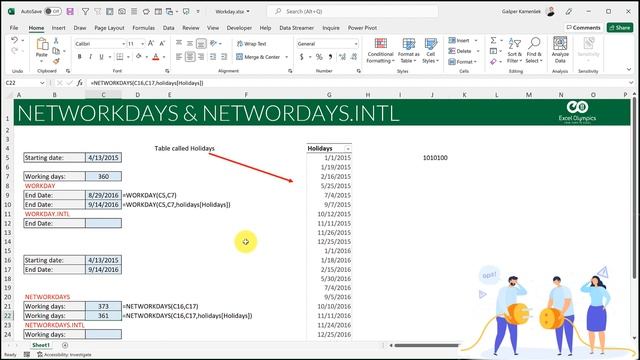Toggle Align Left
Image resolution: width=640 pixels, height=360 pixels.
(179, 57)
